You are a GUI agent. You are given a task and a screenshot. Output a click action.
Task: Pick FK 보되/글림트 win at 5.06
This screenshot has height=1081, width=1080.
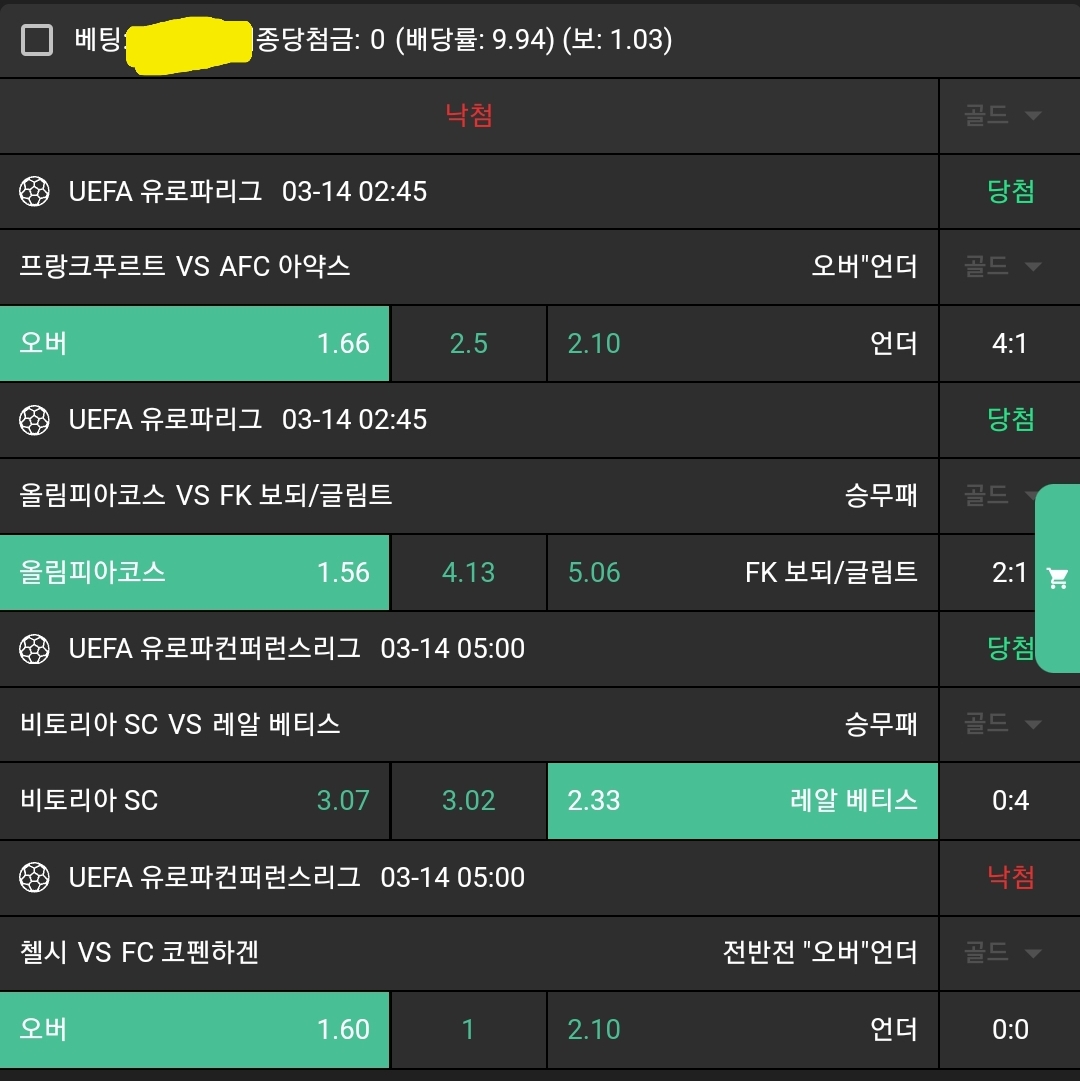[x=742, y=572]
